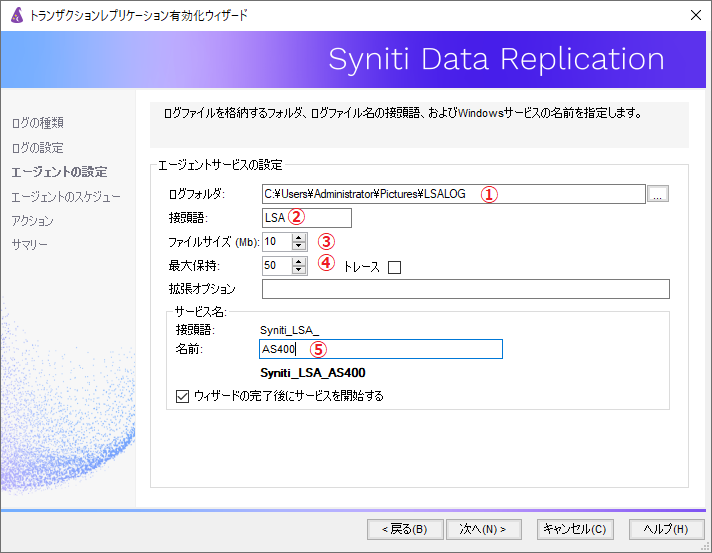Jump to アクション step in sidebar
Screen dimensions: 712x553
pos(33,220)
